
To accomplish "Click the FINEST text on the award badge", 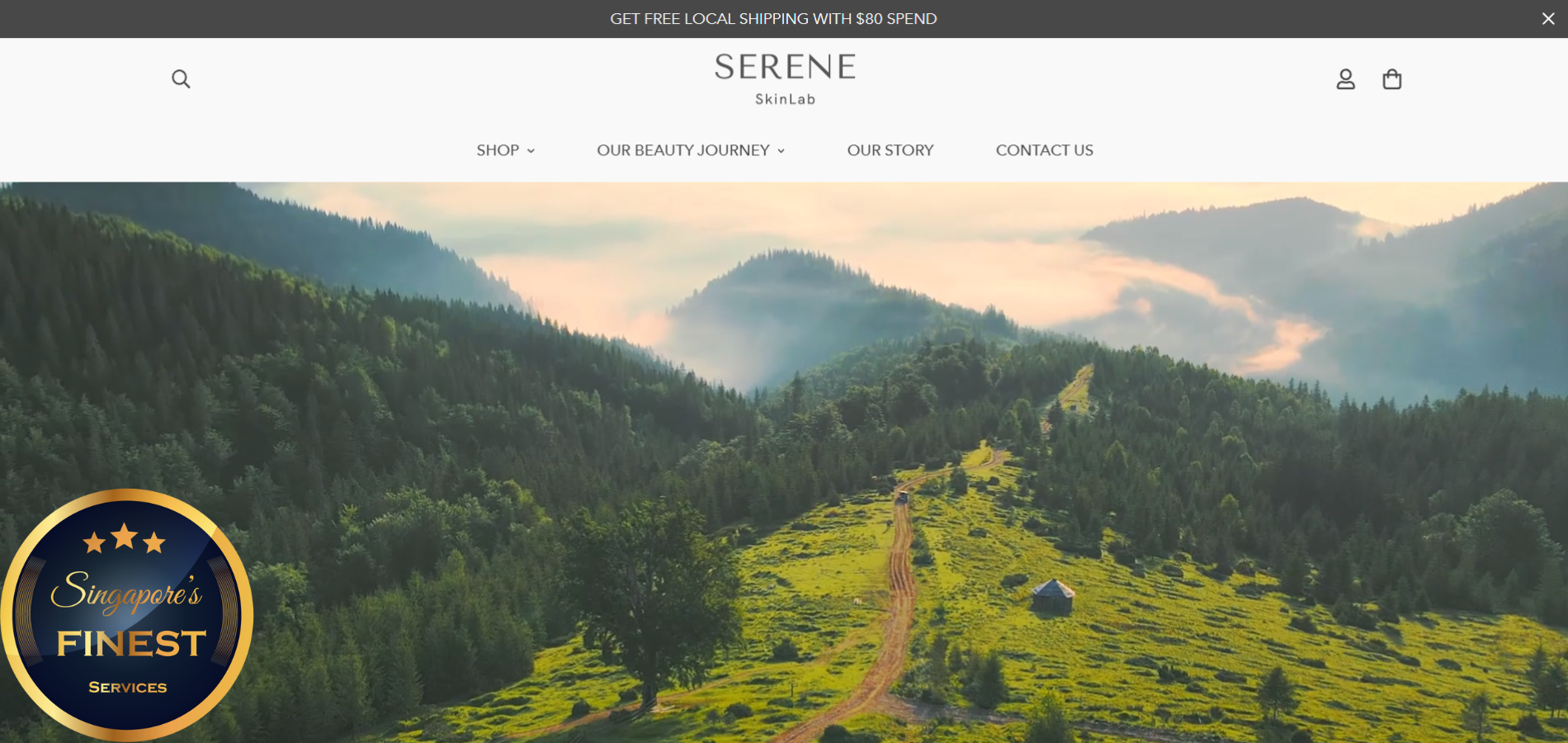I will (x=131, y=643).
